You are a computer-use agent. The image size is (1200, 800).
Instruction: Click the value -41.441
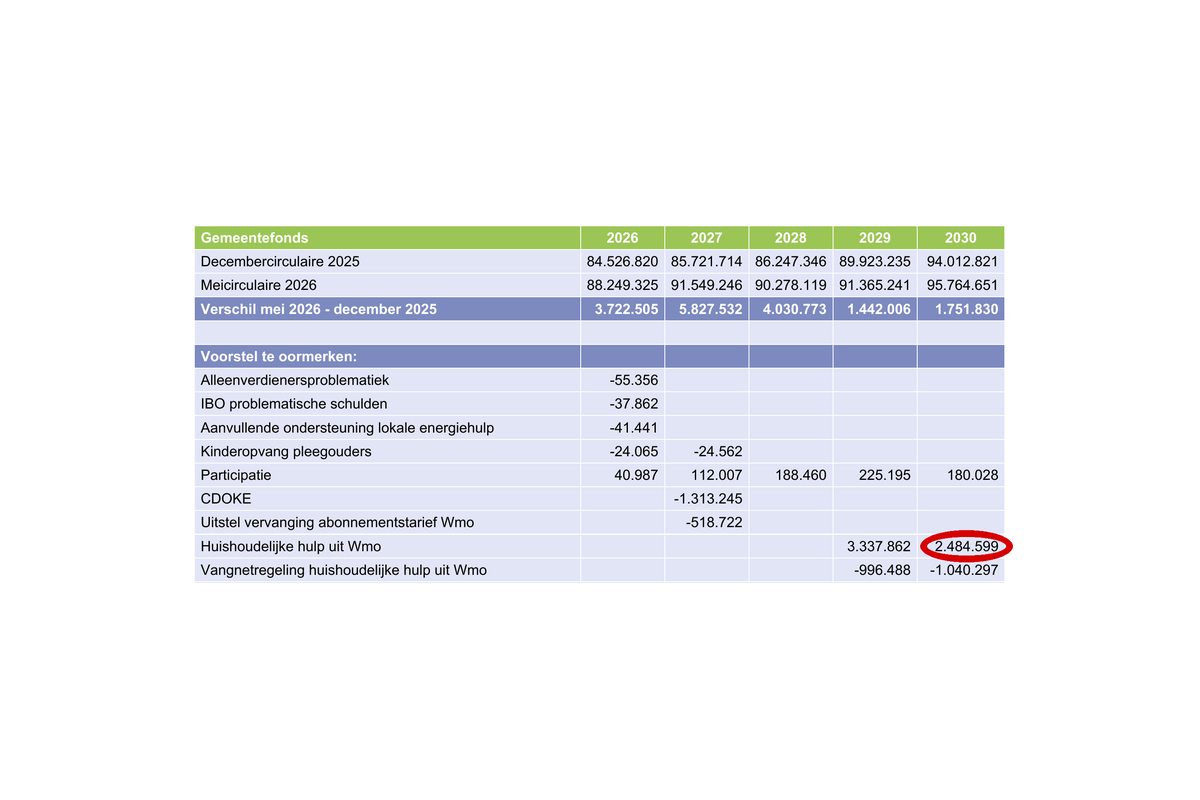634,428
